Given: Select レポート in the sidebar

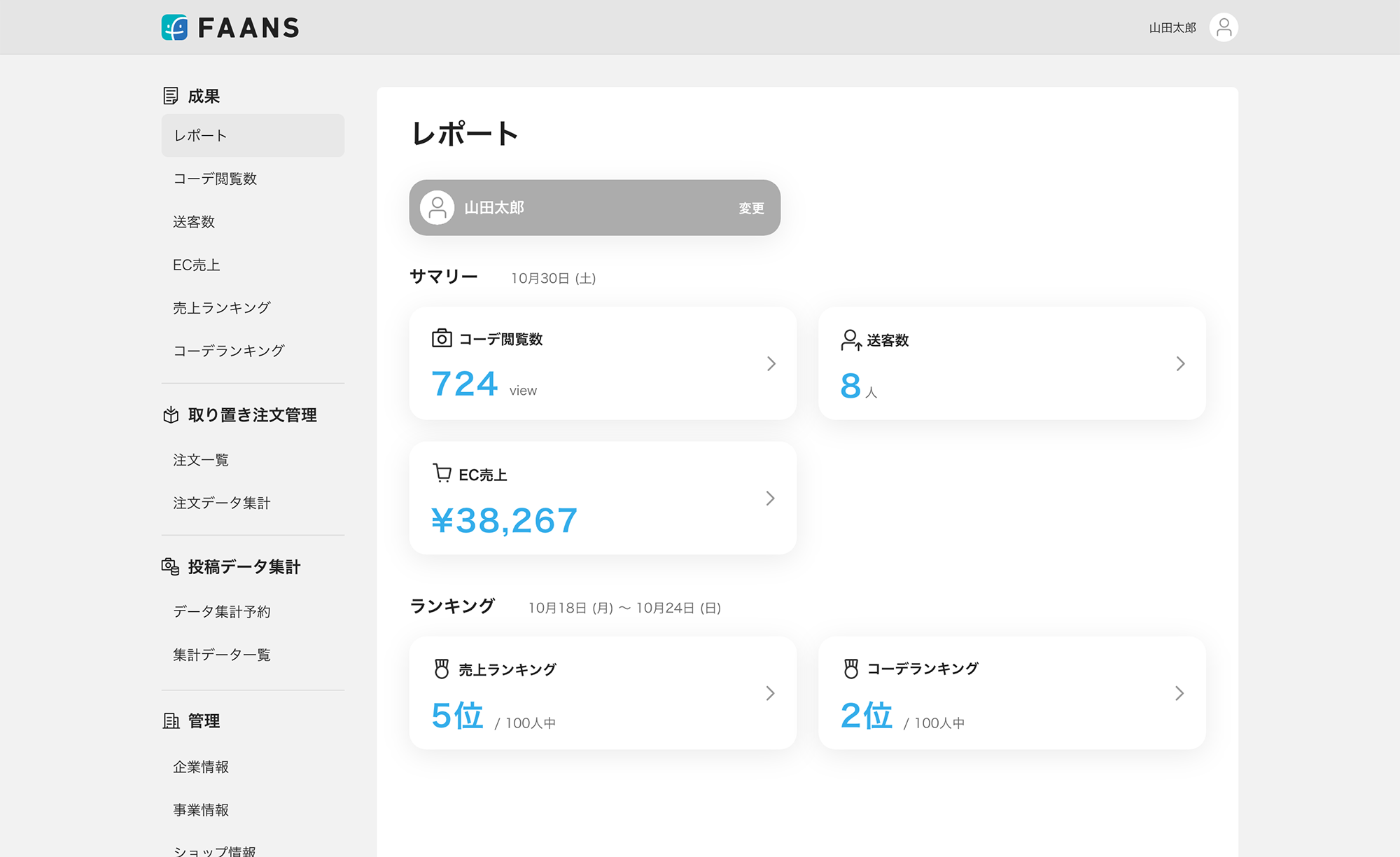Looking at the screenshot, I should [x=199, y=135].
